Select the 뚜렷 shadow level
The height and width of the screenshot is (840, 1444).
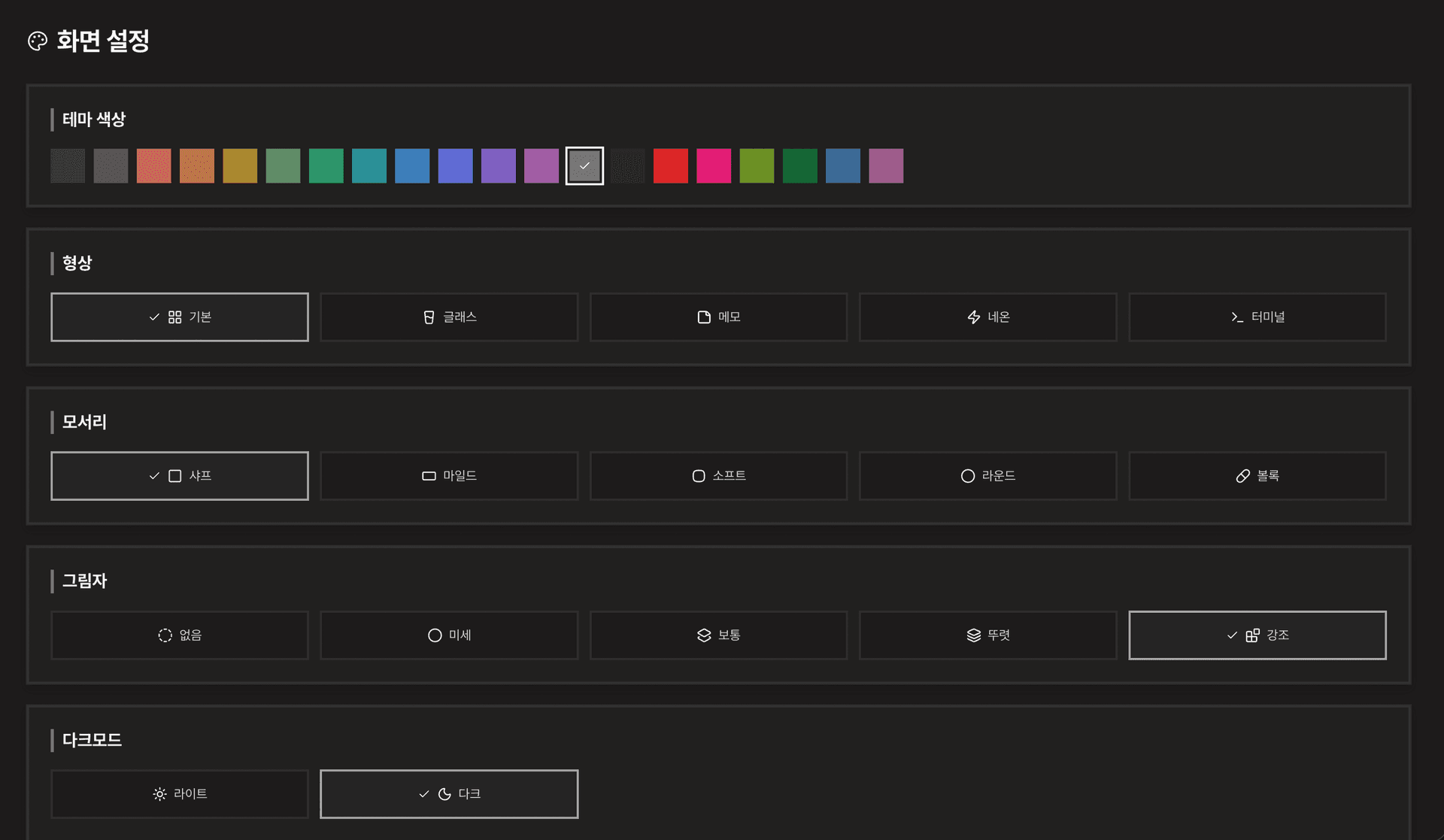coord(987,635)
